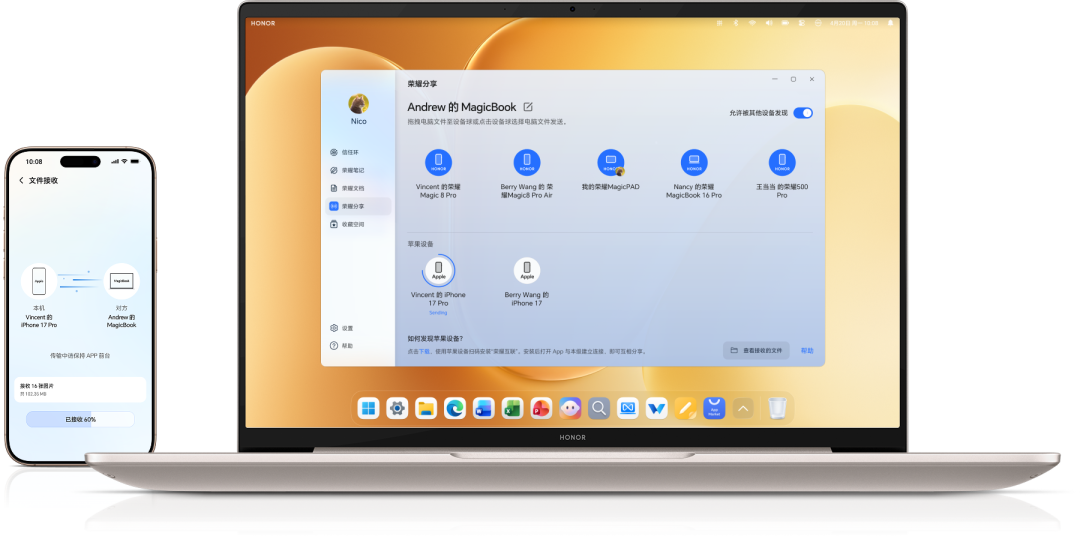Click the volume icon in the top status bar
This screenshot has width=1080, height=536.
point(769,23)
